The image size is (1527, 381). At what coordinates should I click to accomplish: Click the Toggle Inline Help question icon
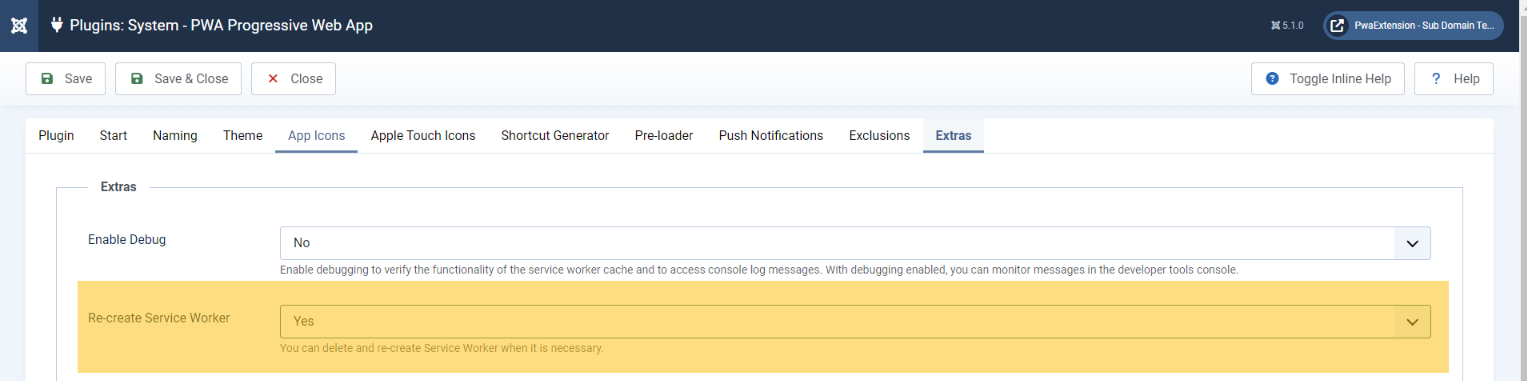pyautogui.click(x=1272, y=79)
